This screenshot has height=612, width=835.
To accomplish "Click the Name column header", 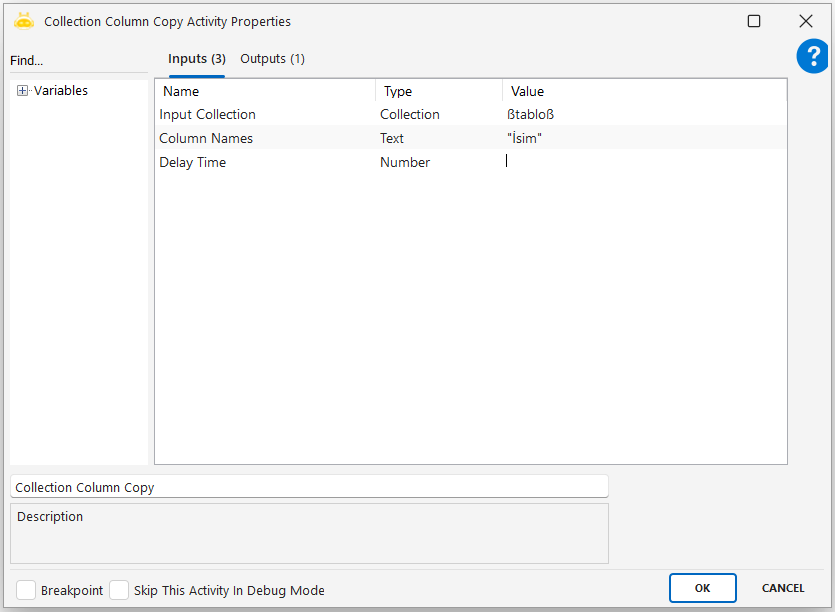I will pos(265,91).
